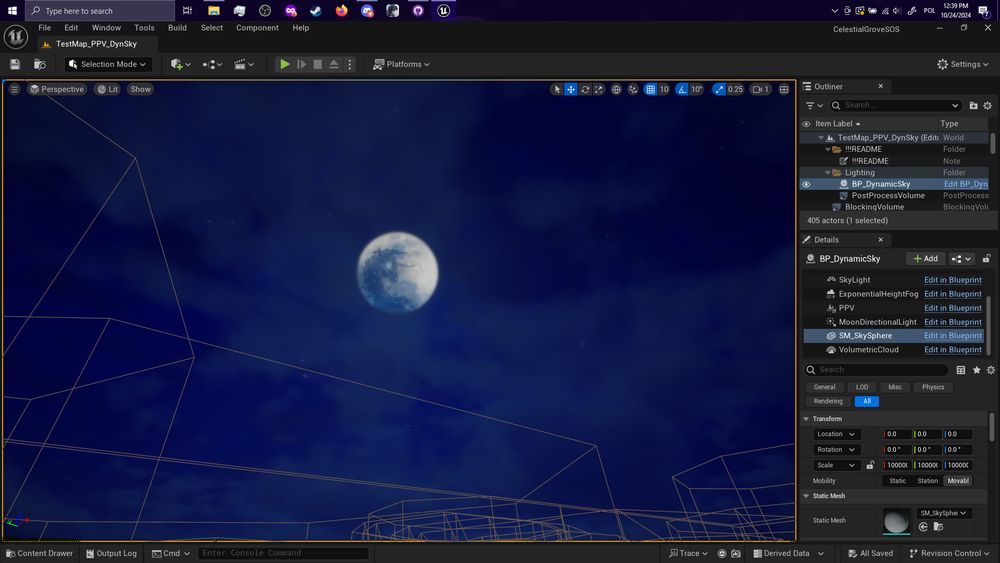Viewport: 1000px width, 563px height.
Task: Click Edit in Blueprint link for VolumetricCloud
Action: tap(952, 350)
